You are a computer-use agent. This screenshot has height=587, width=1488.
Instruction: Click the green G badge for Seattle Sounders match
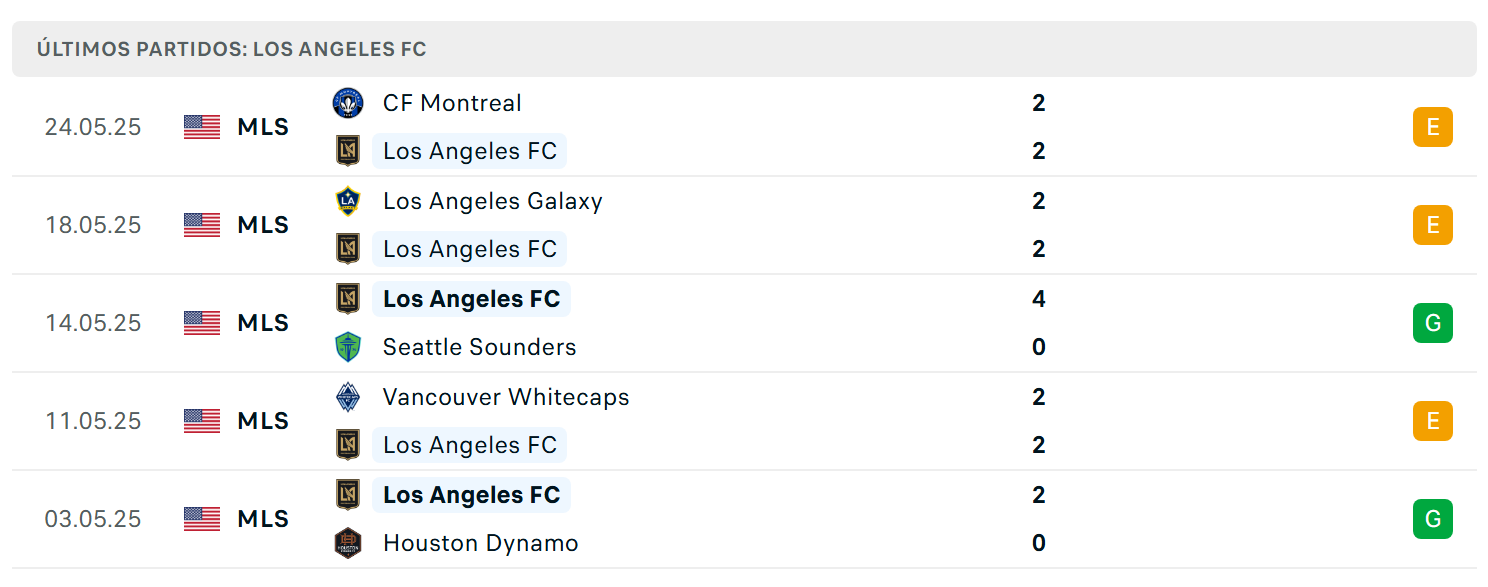coord(1432,323)
